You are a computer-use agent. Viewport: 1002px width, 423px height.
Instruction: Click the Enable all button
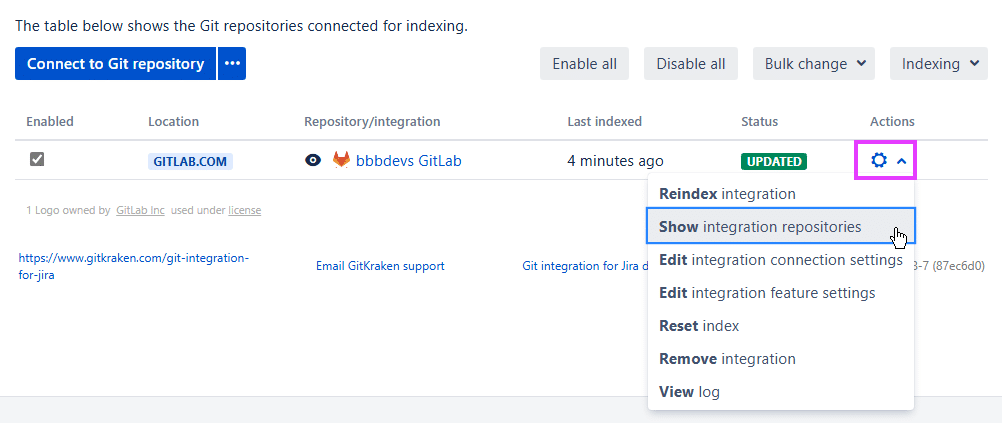[x=584, y=64]
